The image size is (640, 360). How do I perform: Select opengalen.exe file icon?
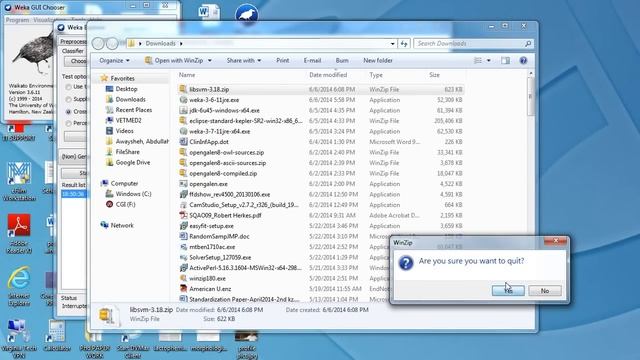pos(183,184)
